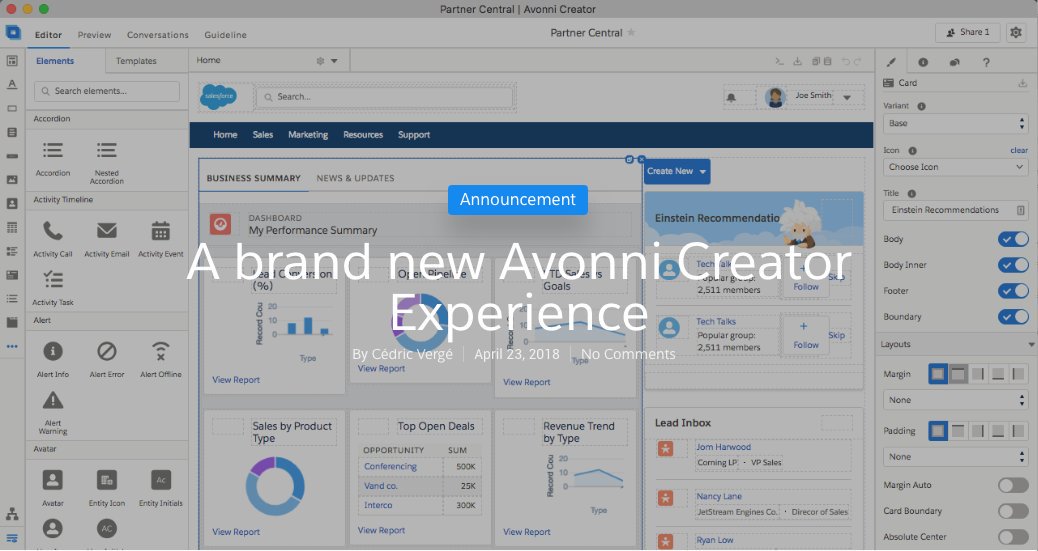This screenshot has height=551, width=1038.
Task: Open the Support nav menu item
Action: coord(414,135)
